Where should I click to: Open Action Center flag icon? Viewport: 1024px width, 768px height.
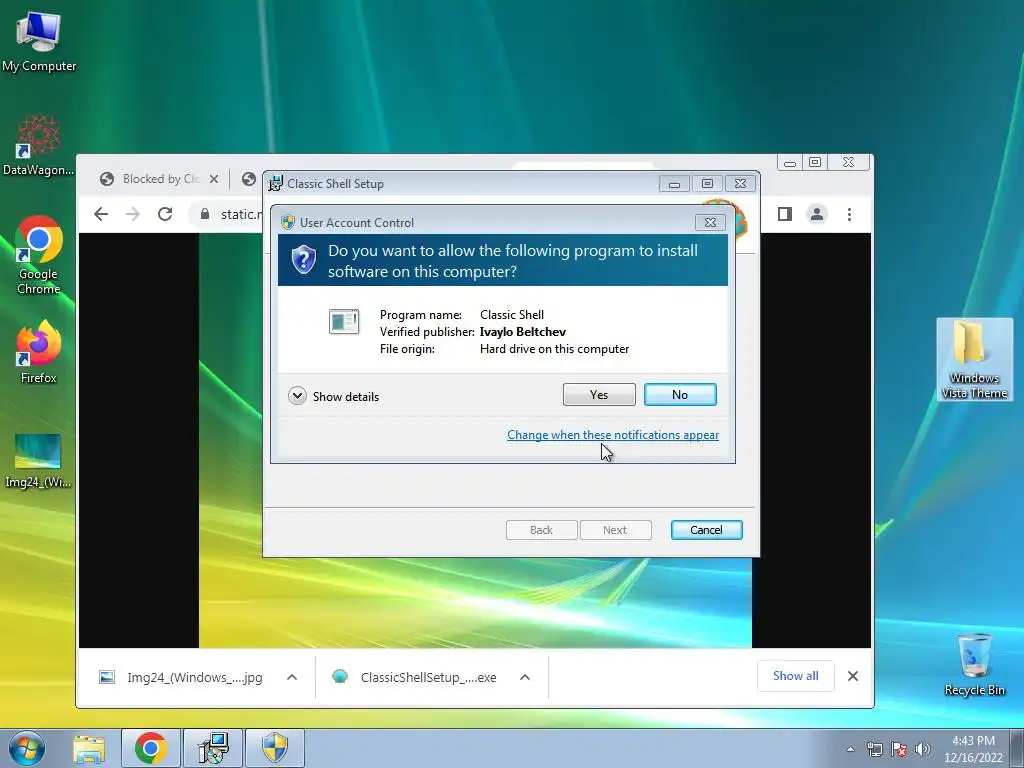point(899,749)
